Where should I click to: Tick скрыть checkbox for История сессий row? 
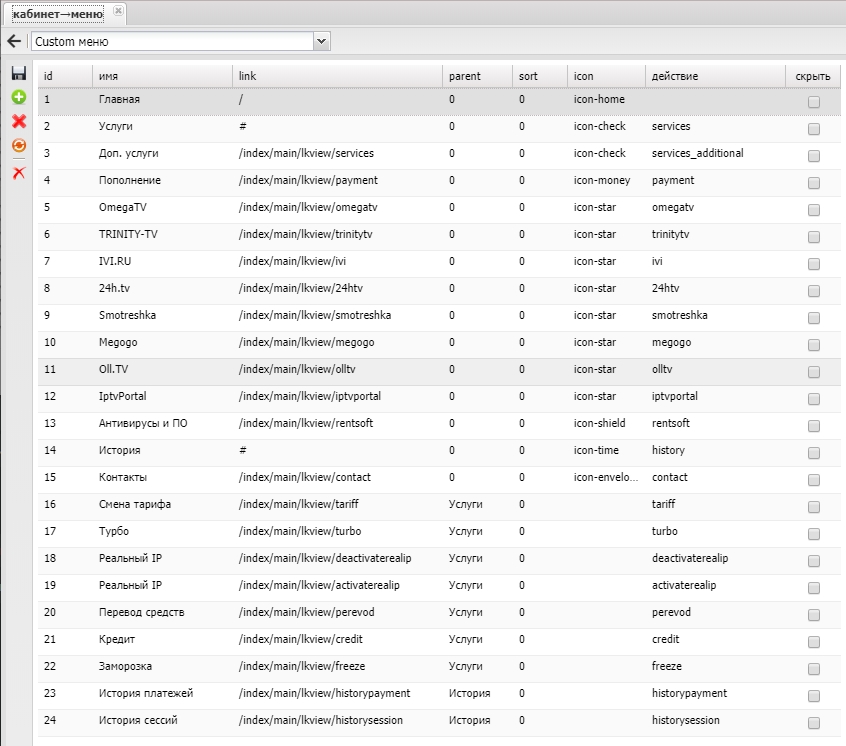(x=814, y=722)
